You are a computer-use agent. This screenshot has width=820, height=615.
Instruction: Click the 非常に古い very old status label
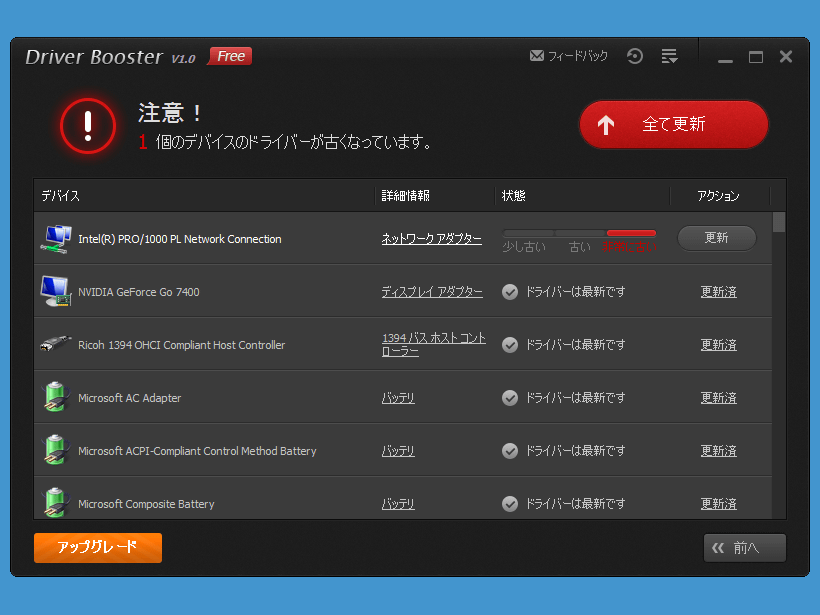point(630,247)
